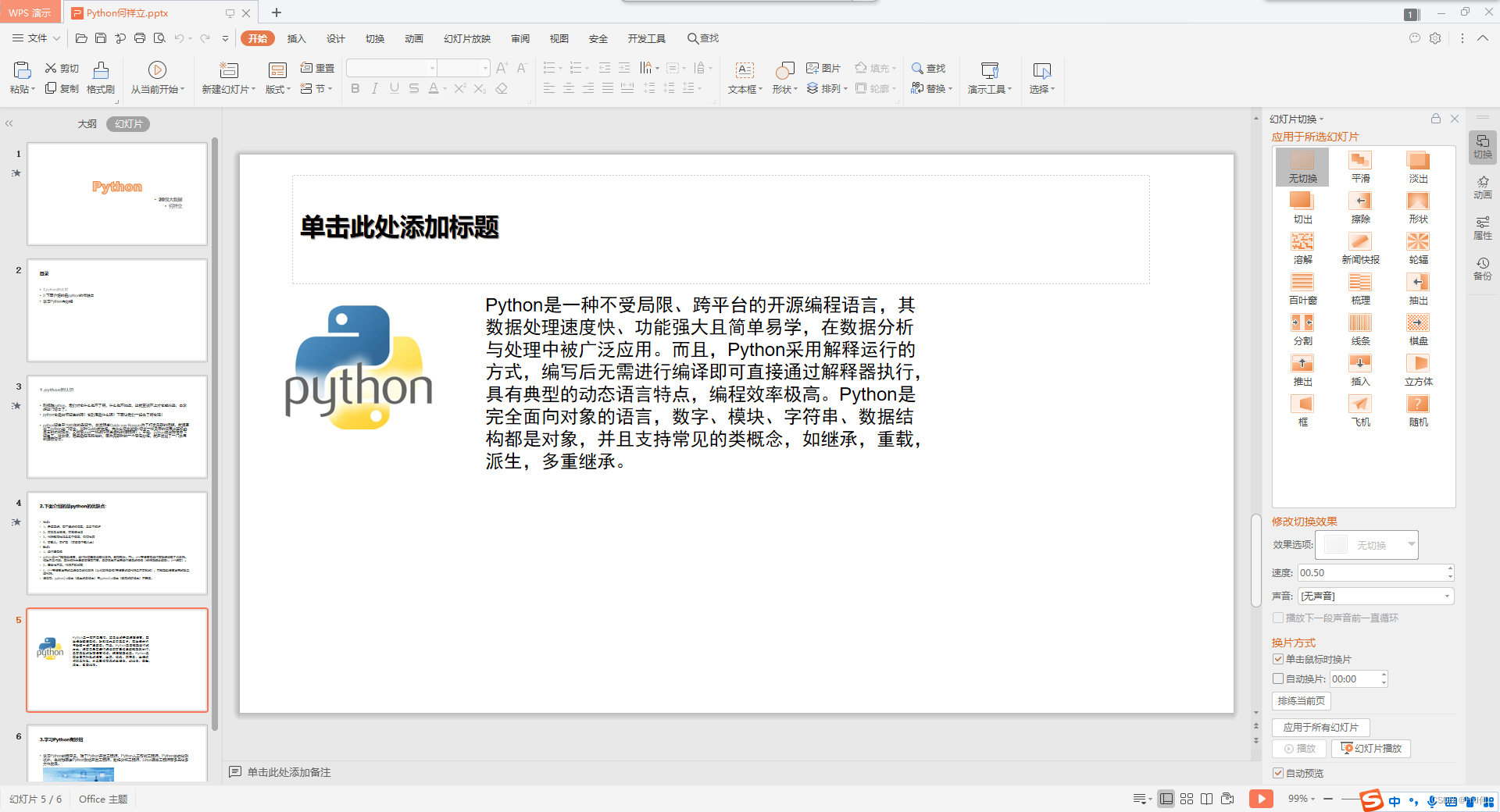The image size is (1500, 812).
Task: Toggle italic text formatting
Action: pos(375,89)
